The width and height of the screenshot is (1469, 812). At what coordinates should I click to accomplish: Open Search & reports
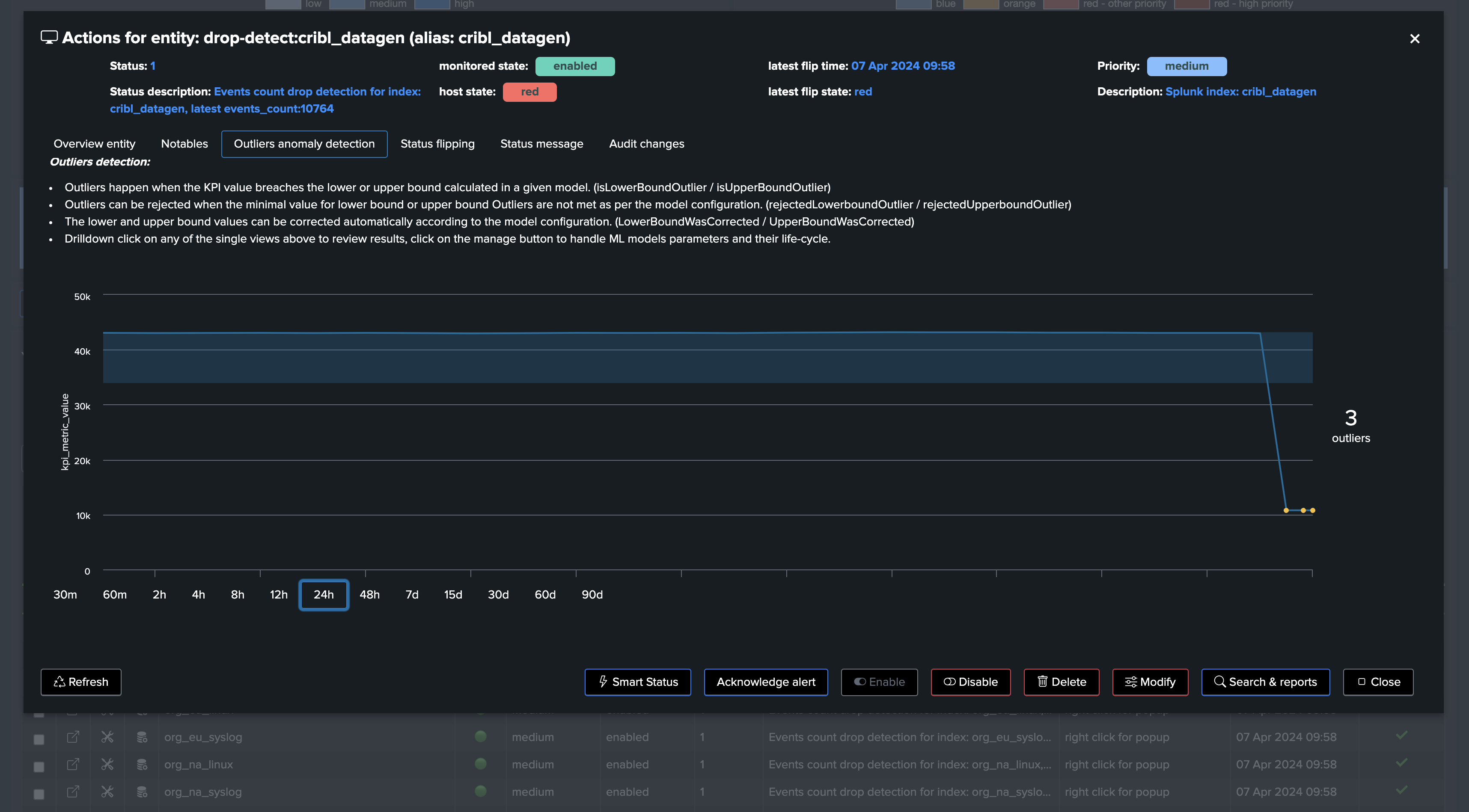(x=1265, y=682)
